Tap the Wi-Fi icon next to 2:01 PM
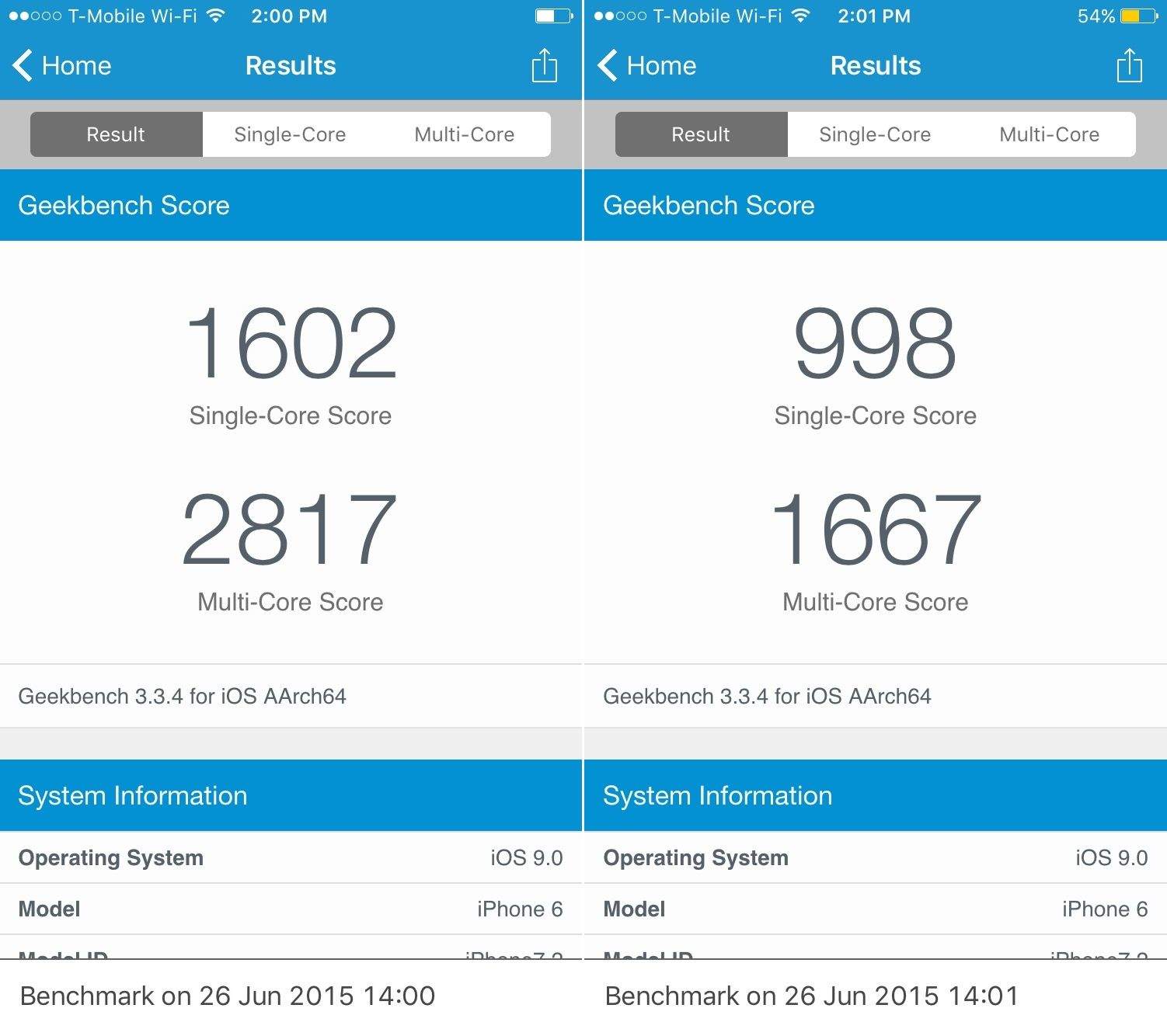 [801, 16]
